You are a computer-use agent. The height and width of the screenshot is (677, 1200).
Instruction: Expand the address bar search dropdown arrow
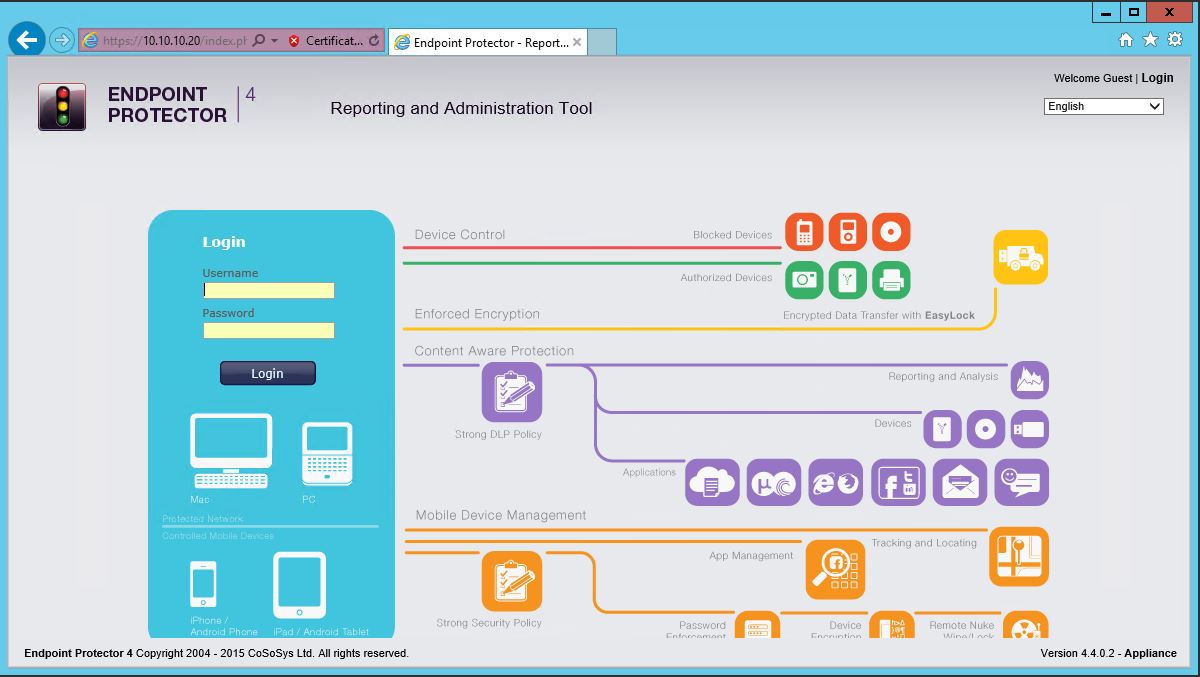pyautogui.click(x=275, y=41)
